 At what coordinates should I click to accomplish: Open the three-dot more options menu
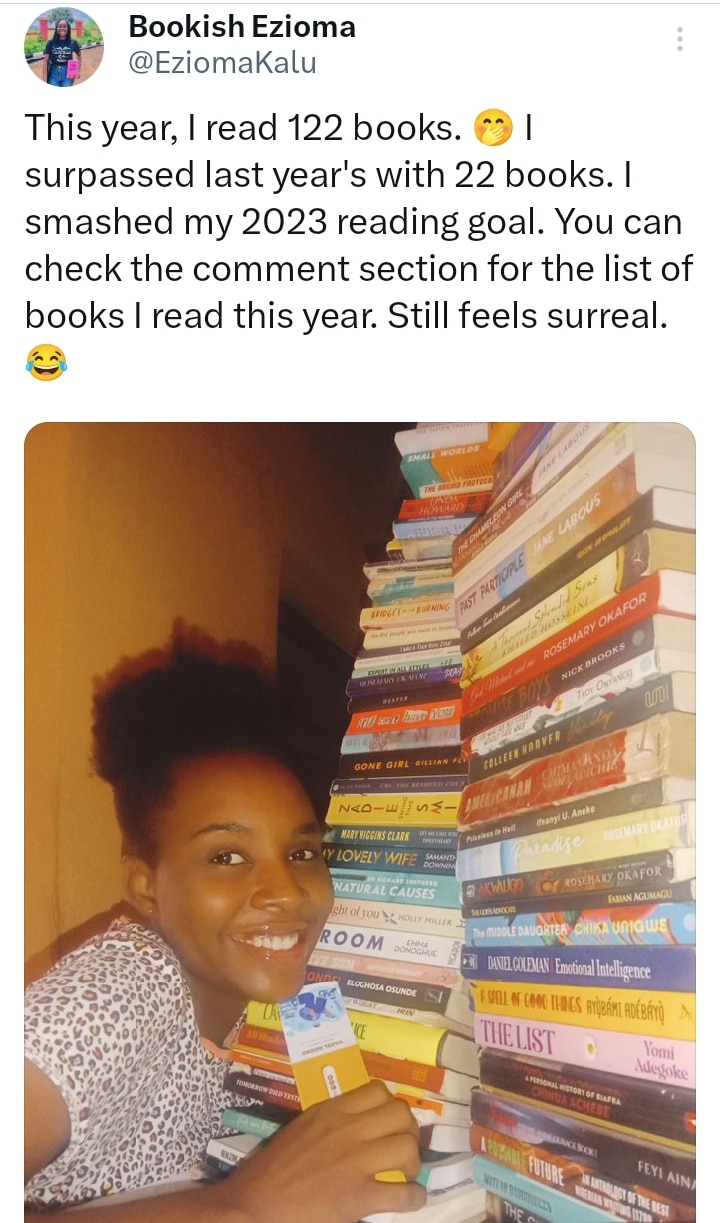click(x=680, y=39)
